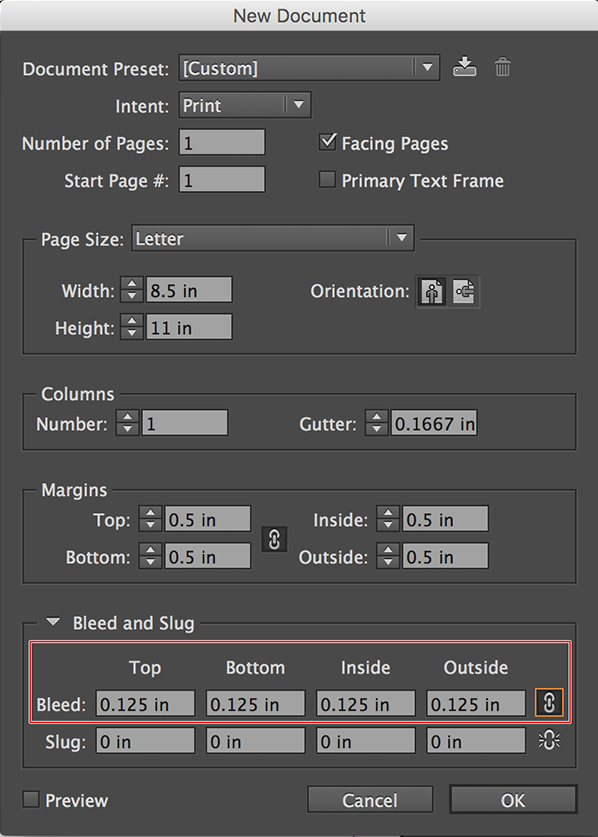The height and width of the screenshot is (837, 598).
Task: Delete preset trash icon
Action: pos(502,68)
